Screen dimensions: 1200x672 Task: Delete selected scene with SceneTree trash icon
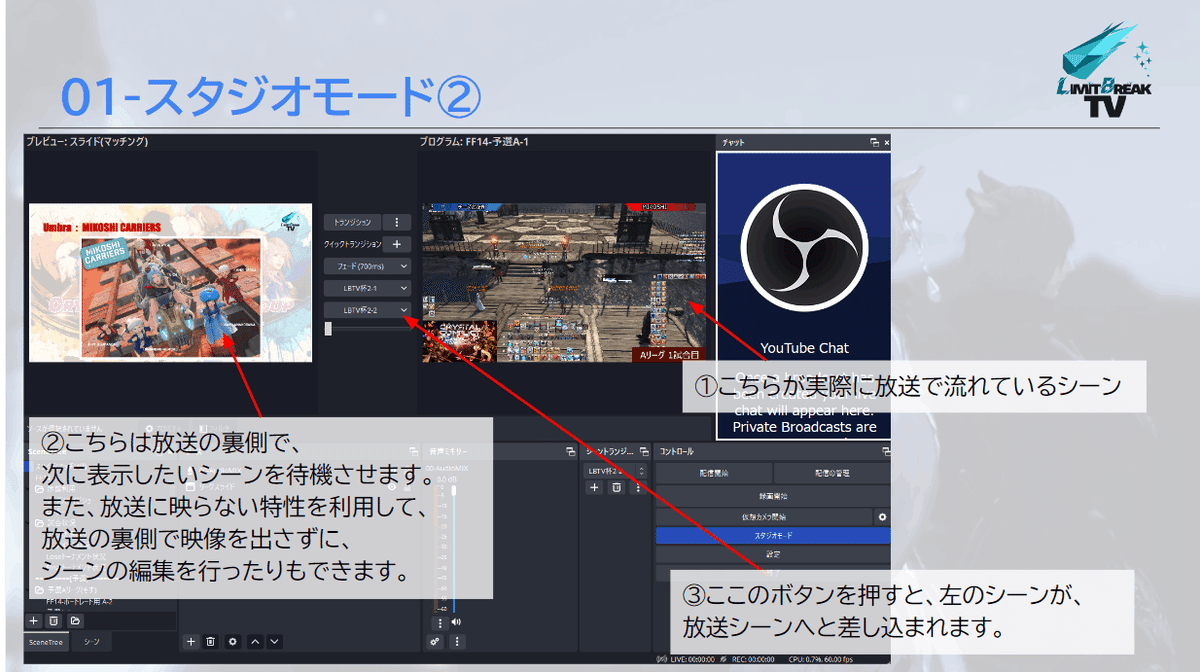pyautogui.click(x=54, y=620)
